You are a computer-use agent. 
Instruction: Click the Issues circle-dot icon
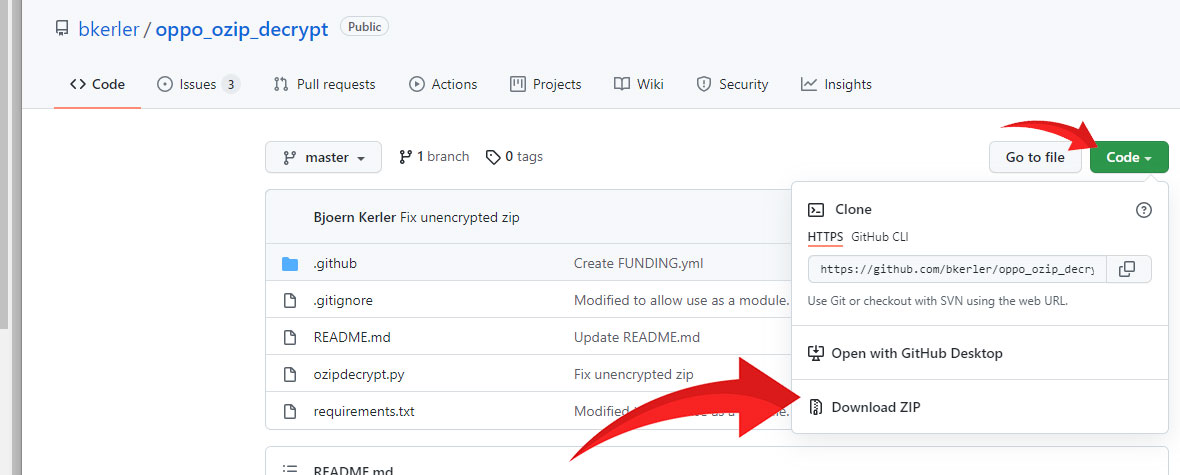[165, 84]
